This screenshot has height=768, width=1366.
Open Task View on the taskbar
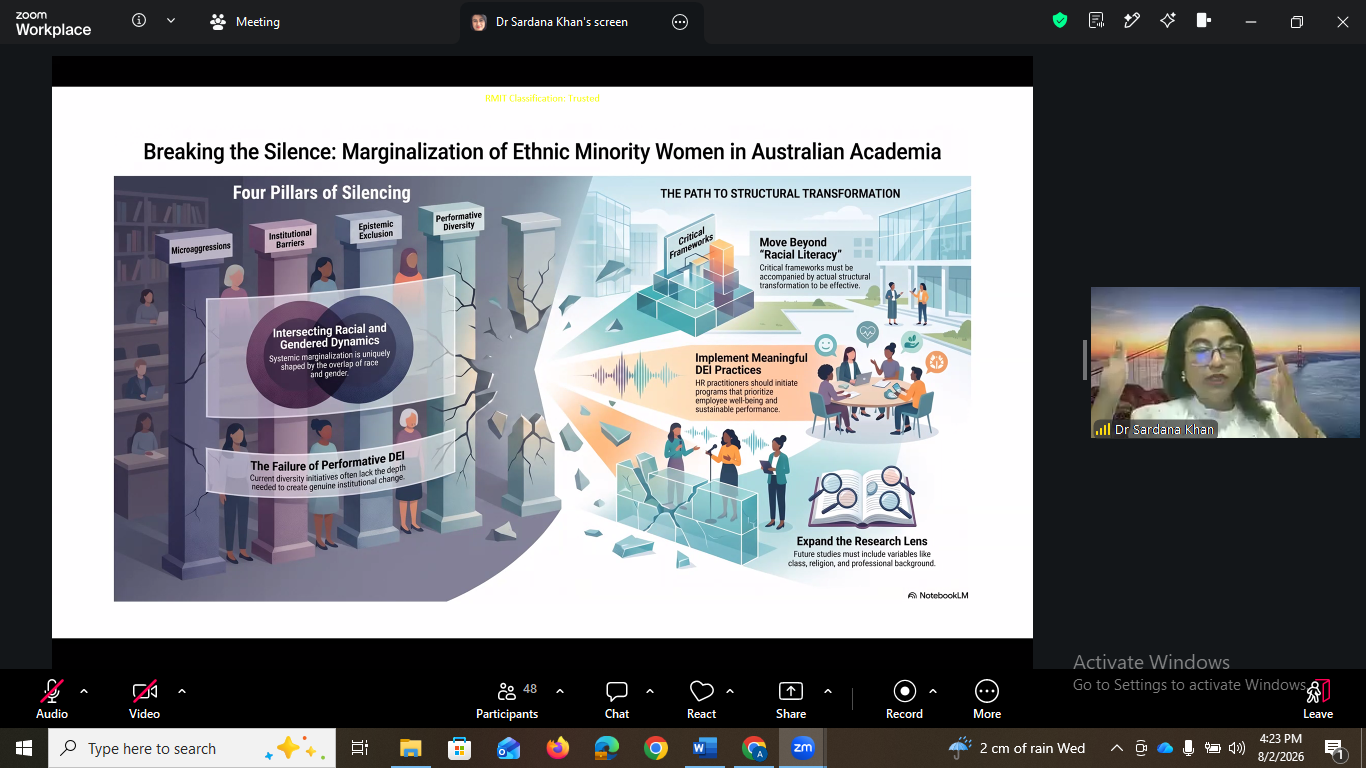[x=360, y=748]
